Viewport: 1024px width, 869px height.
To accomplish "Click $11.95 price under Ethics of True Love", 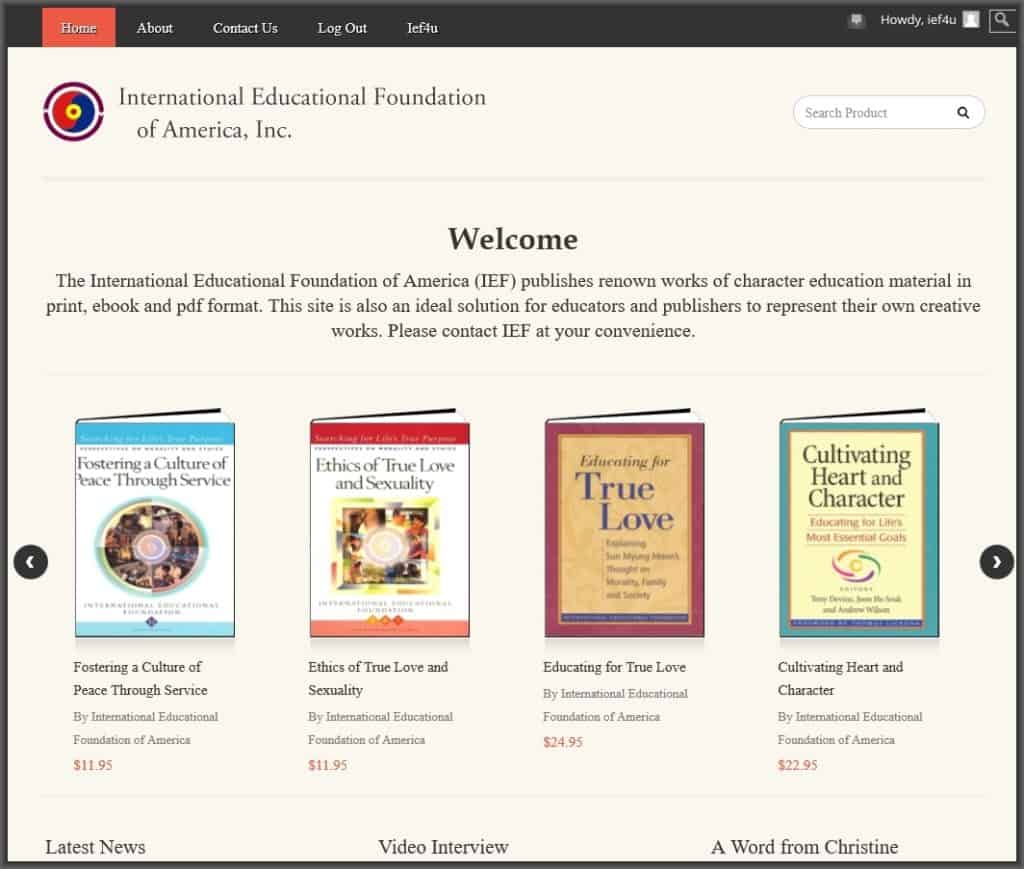I will coord(328,765).
